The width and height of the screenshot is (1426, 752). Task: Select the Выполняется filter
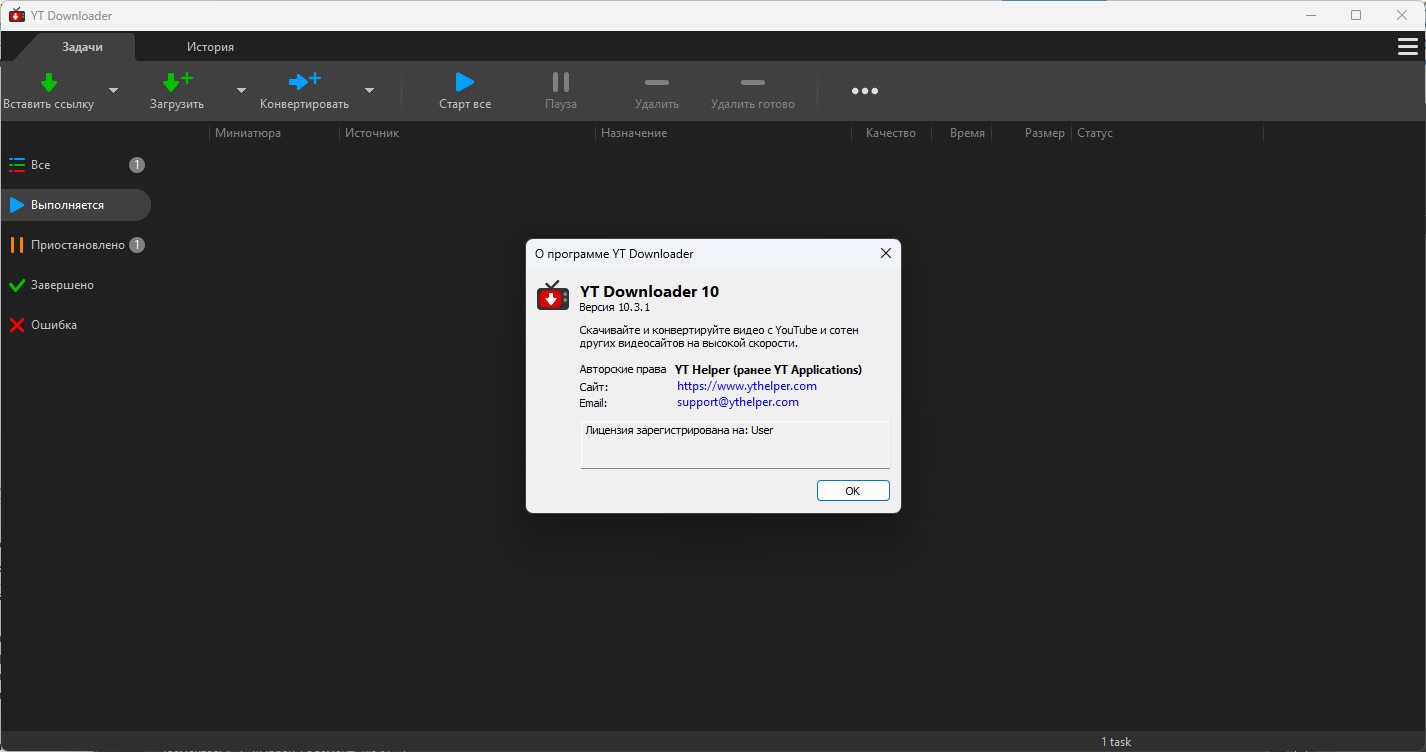[76, 205]
